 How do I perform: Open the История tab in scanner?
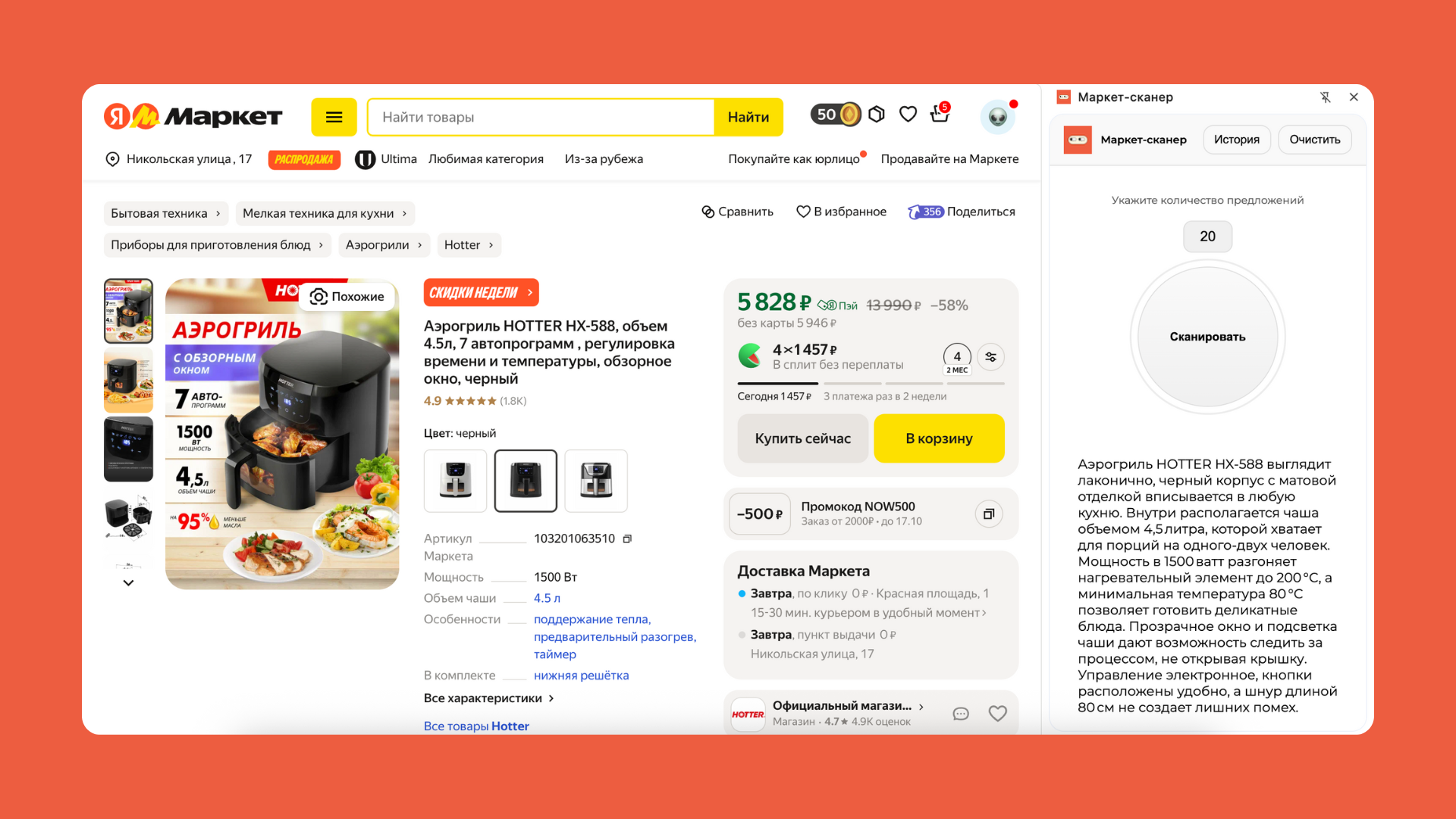[x=1236, y=140]
